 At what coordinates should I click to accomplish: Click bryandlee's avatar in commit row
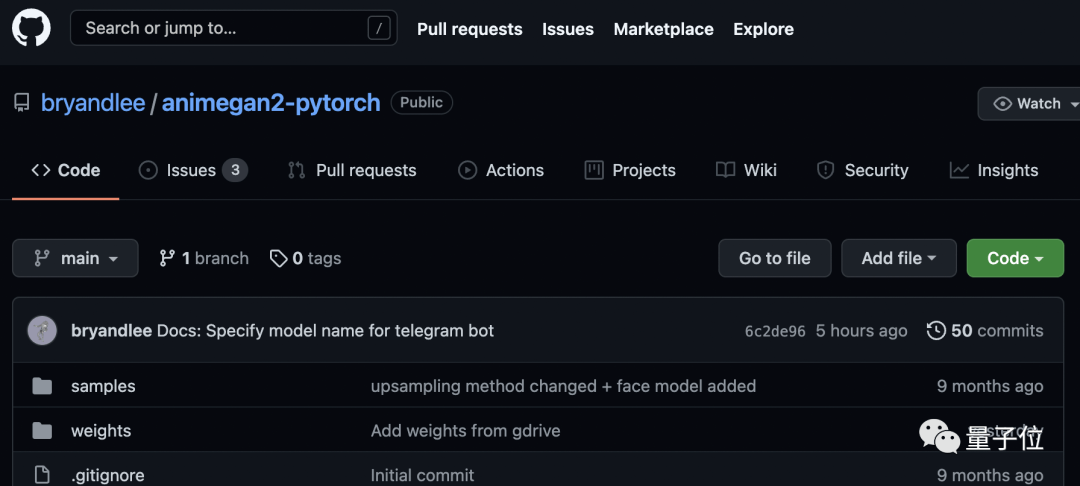tap(42, 331)
